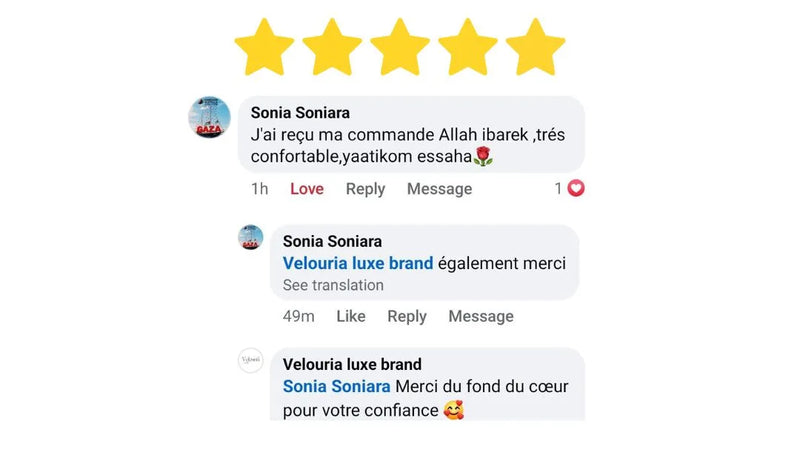Image resolution: width=800 pixels, height=467 pixels.
Task: Click the middle yellow star
Action: [400, 47]
